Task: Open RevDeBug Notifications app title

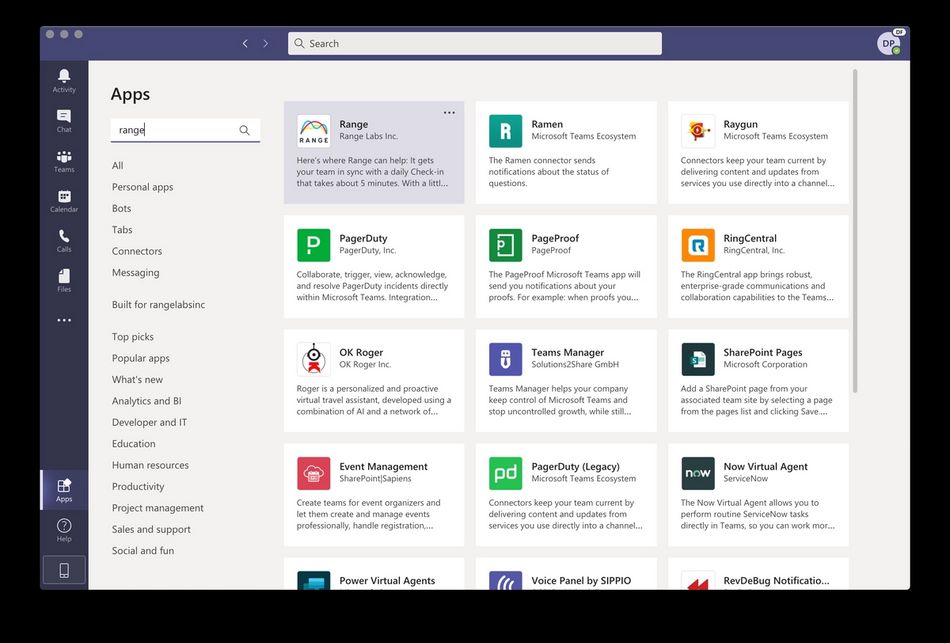Action: click(776, 580)
